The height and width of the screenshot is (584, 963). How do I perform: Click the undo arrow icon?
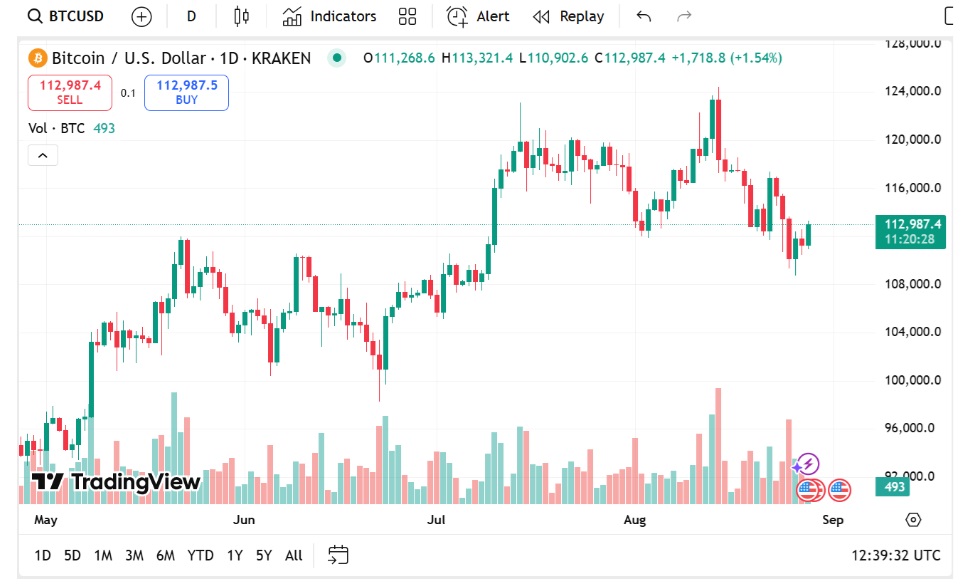[643, 16]
